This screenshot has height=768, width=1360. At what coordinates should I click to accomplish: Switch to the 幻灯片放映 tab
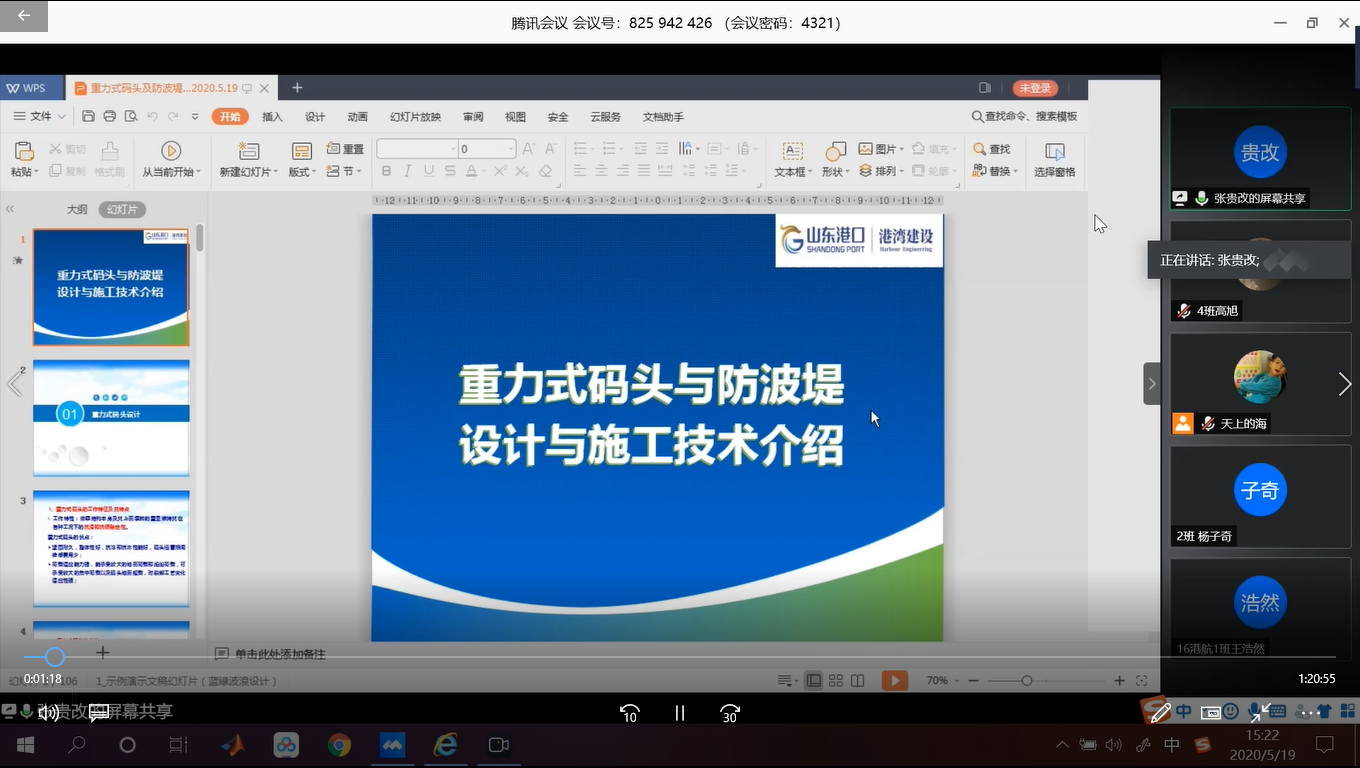415,117
